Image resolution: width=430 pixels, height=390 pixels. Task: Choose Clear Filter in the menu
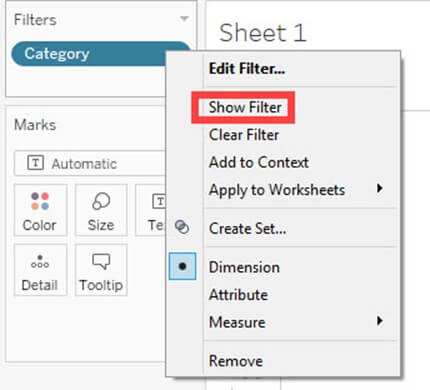[244, 135]
